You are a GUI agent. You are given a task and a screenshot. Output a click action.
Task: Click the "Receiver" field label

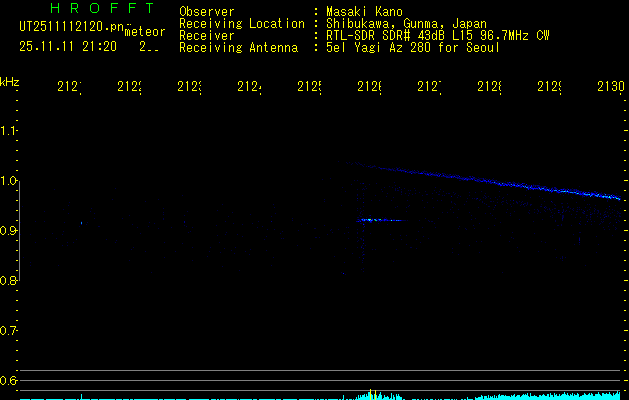click(x=207, y=36)
